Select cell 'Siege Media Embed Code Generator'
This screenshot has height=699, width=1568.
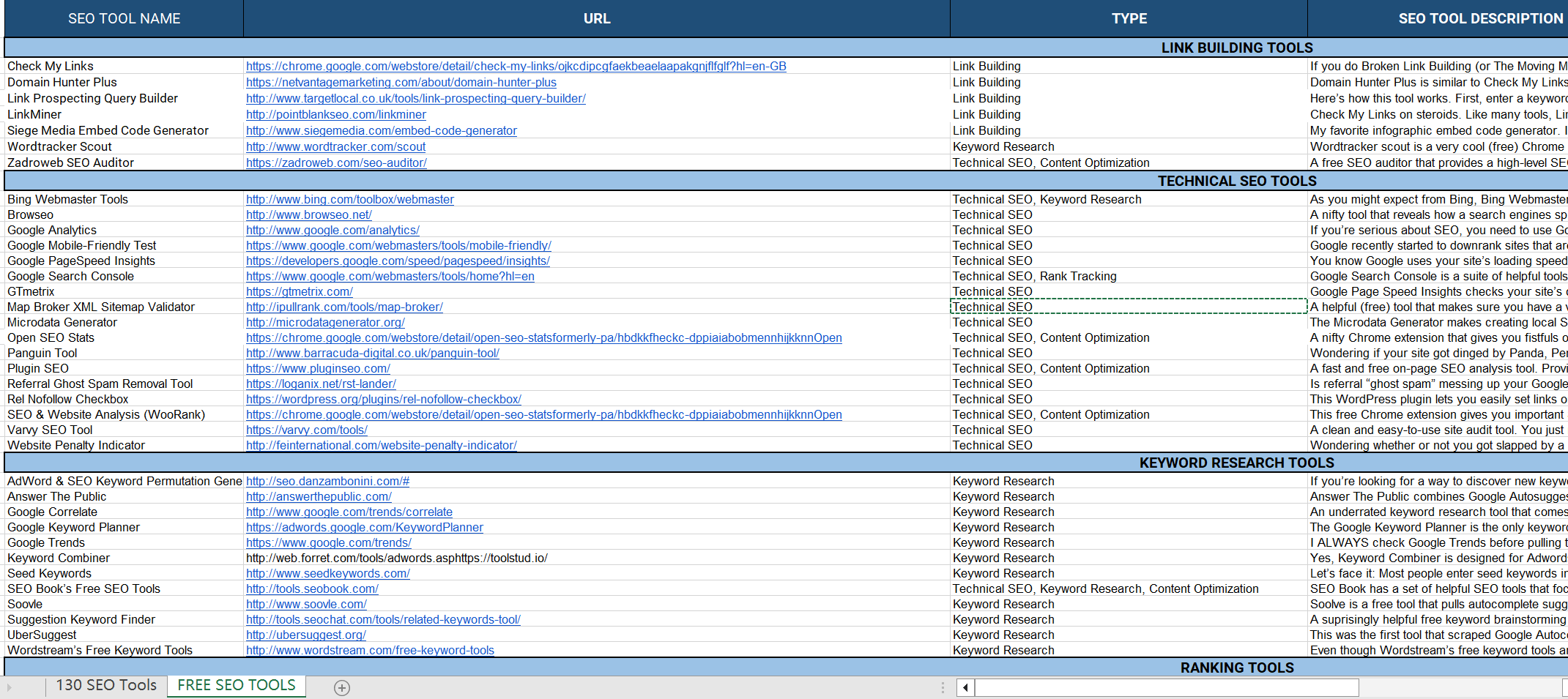tap(124, 130)
